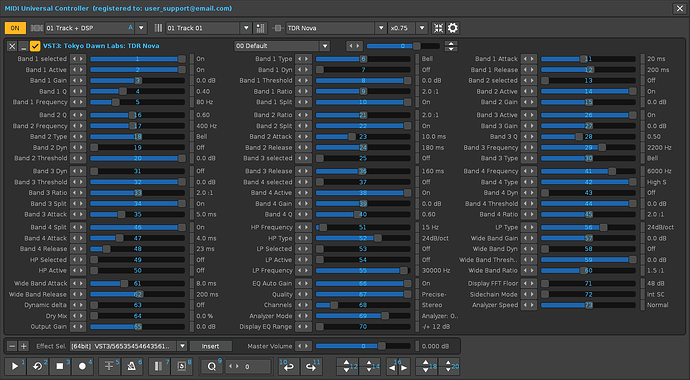Toggle the yellow ON button

click(x=15, y=28)
